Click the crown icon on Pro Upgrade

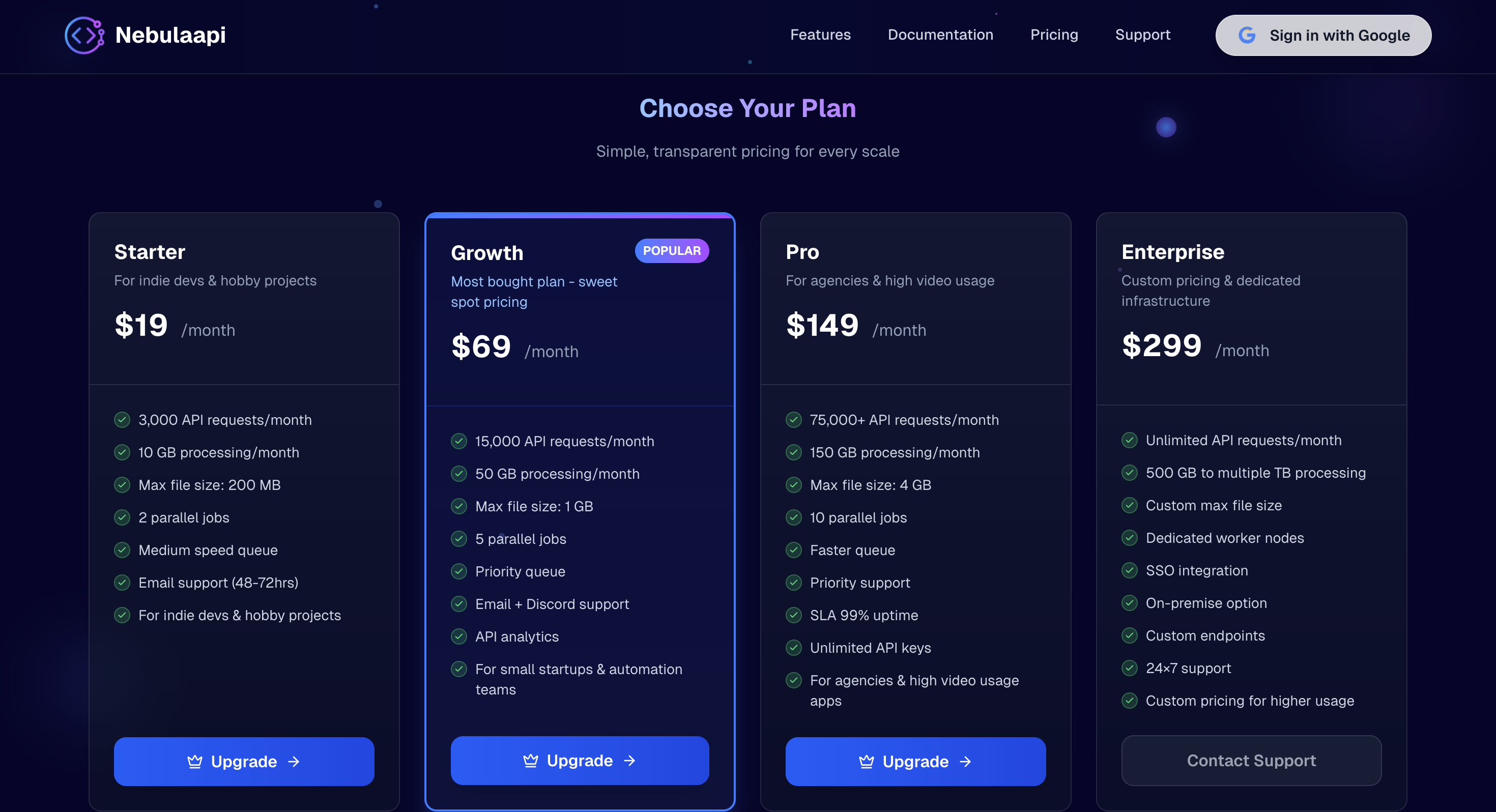tap(867, 762)
